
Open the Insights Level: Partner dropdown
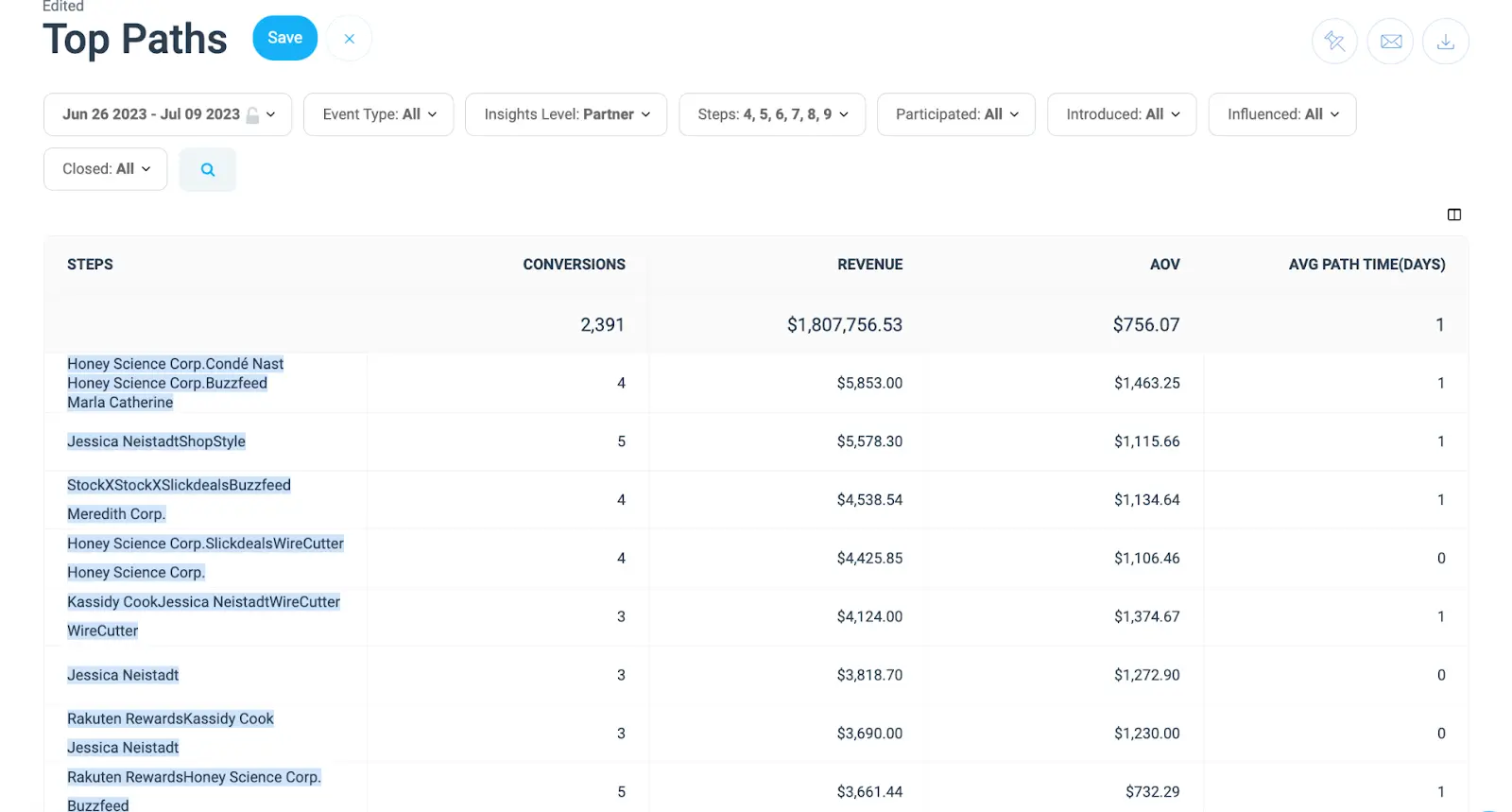[566, 114]
